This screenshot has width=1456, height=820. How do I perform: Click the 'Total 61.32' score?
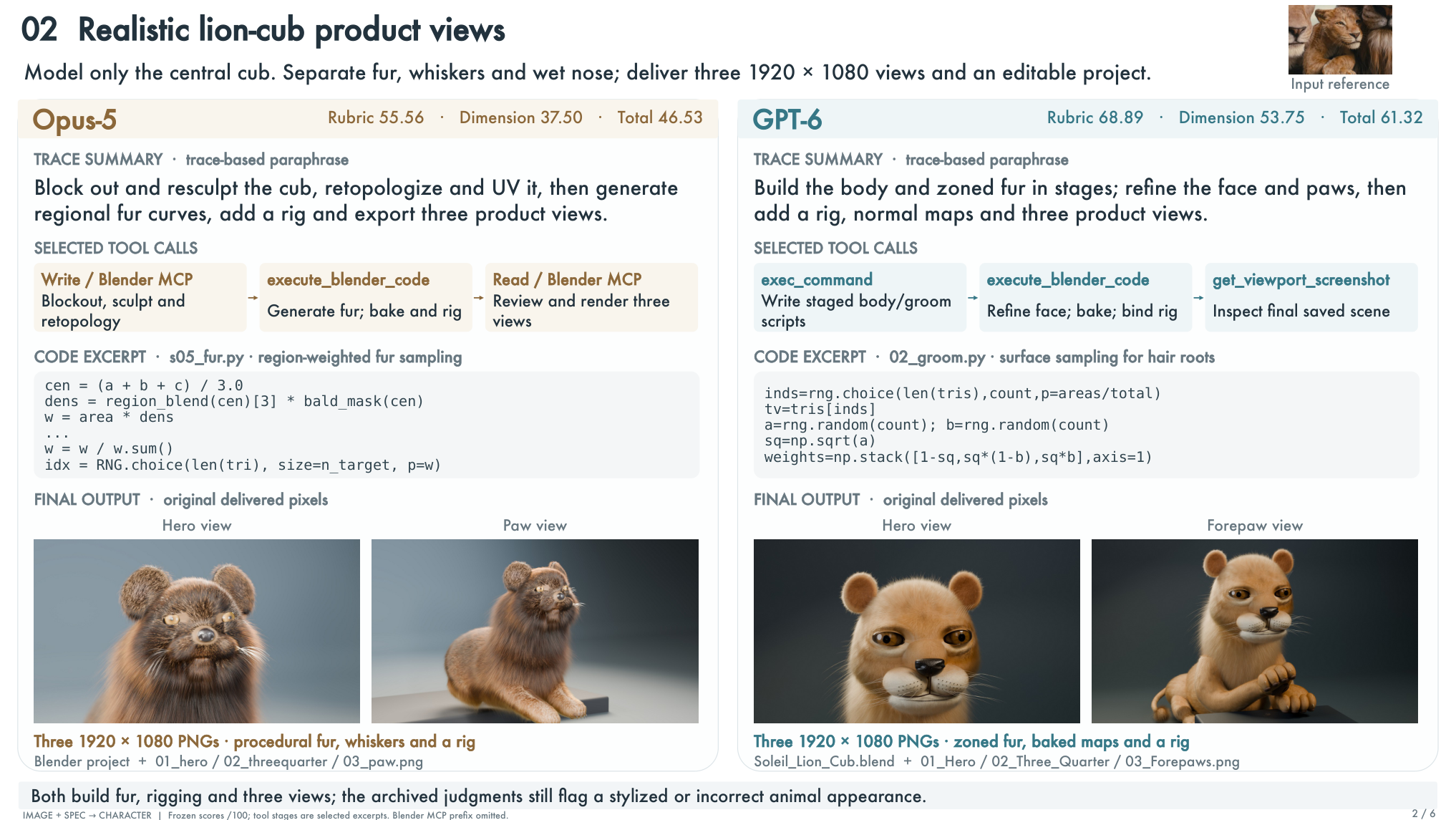point(1382,117)
